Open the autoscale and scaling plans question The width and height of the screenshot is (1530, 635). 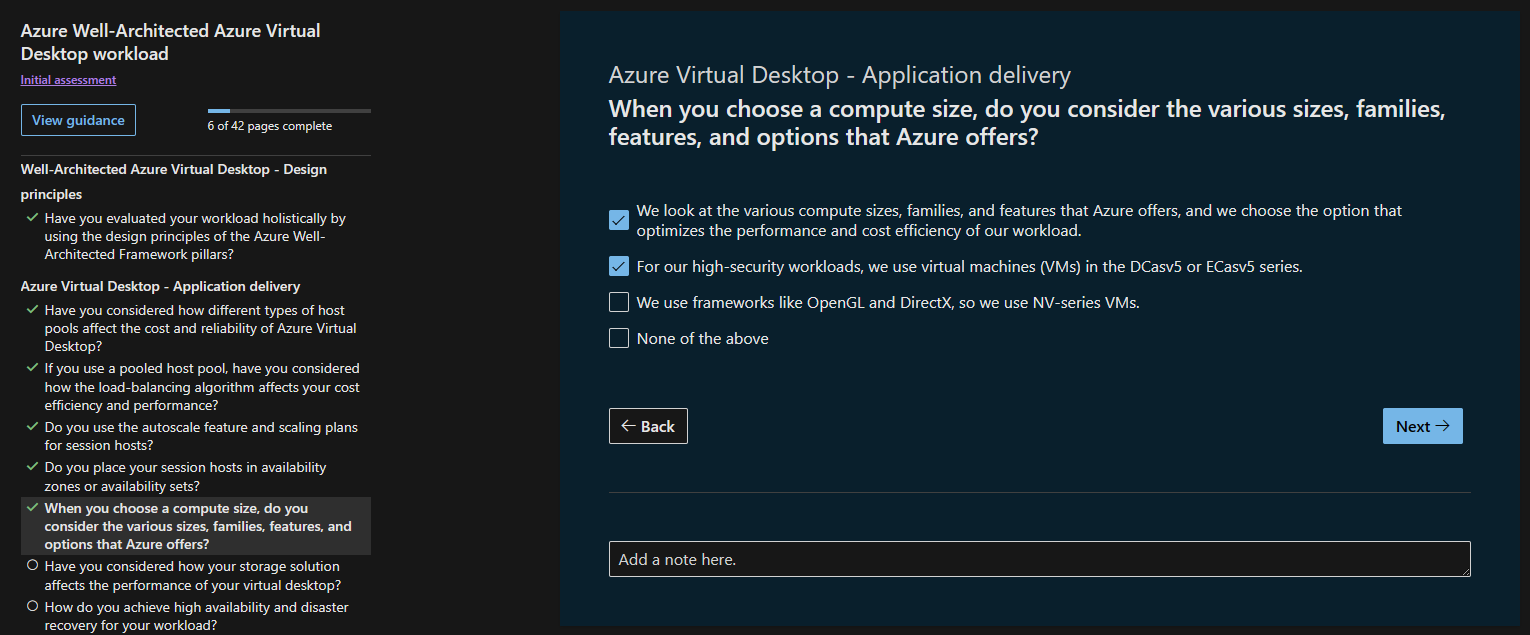tap(200, 436)
